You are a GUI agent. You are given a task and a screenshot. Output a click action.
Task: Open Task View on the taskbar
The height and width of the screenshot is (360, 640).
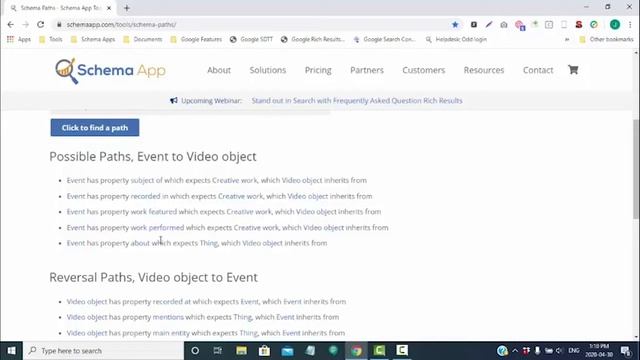[218, 351]
